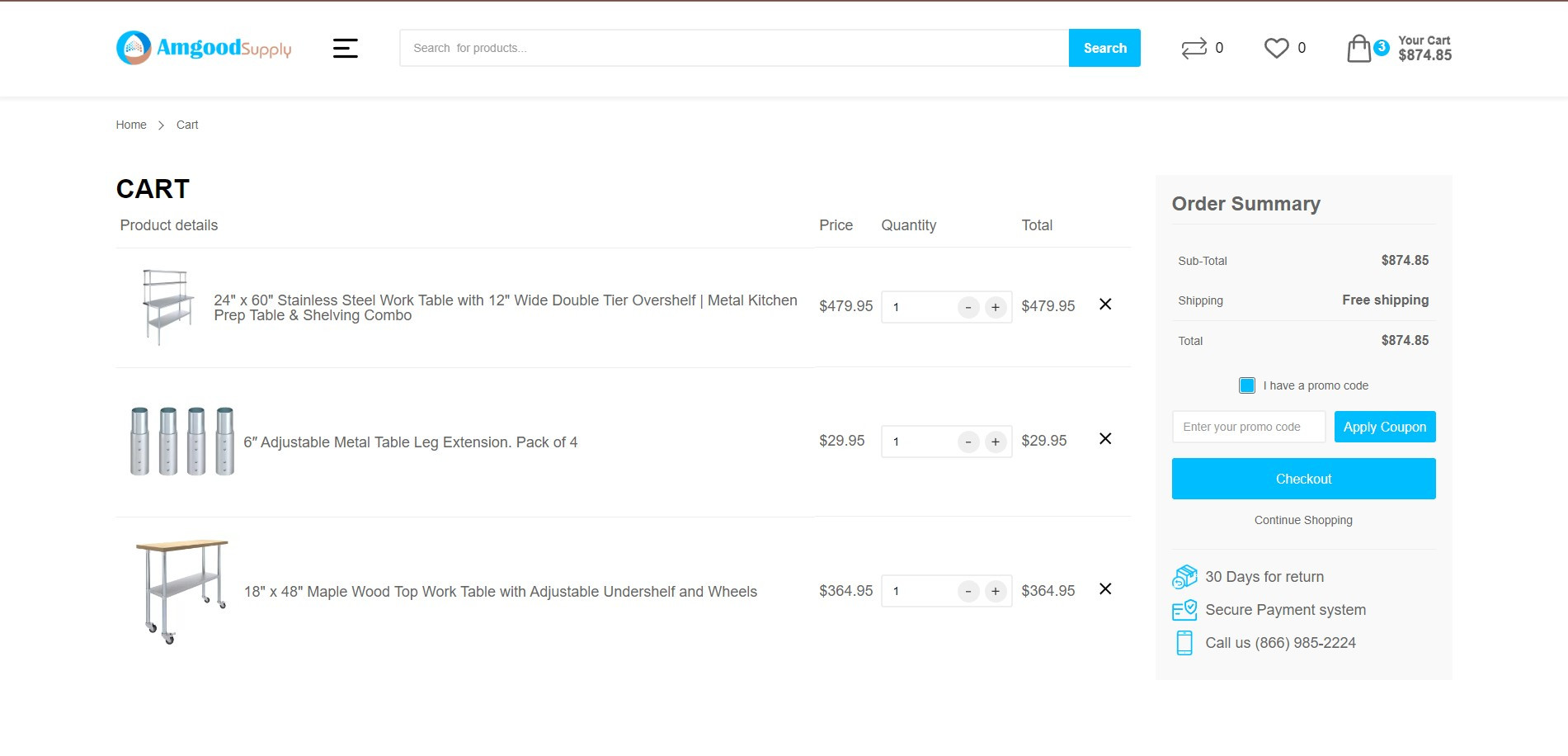Remove the Stainless Steel Work Table item
The image size is (1568, 756).
click(x=1105, y=305)
